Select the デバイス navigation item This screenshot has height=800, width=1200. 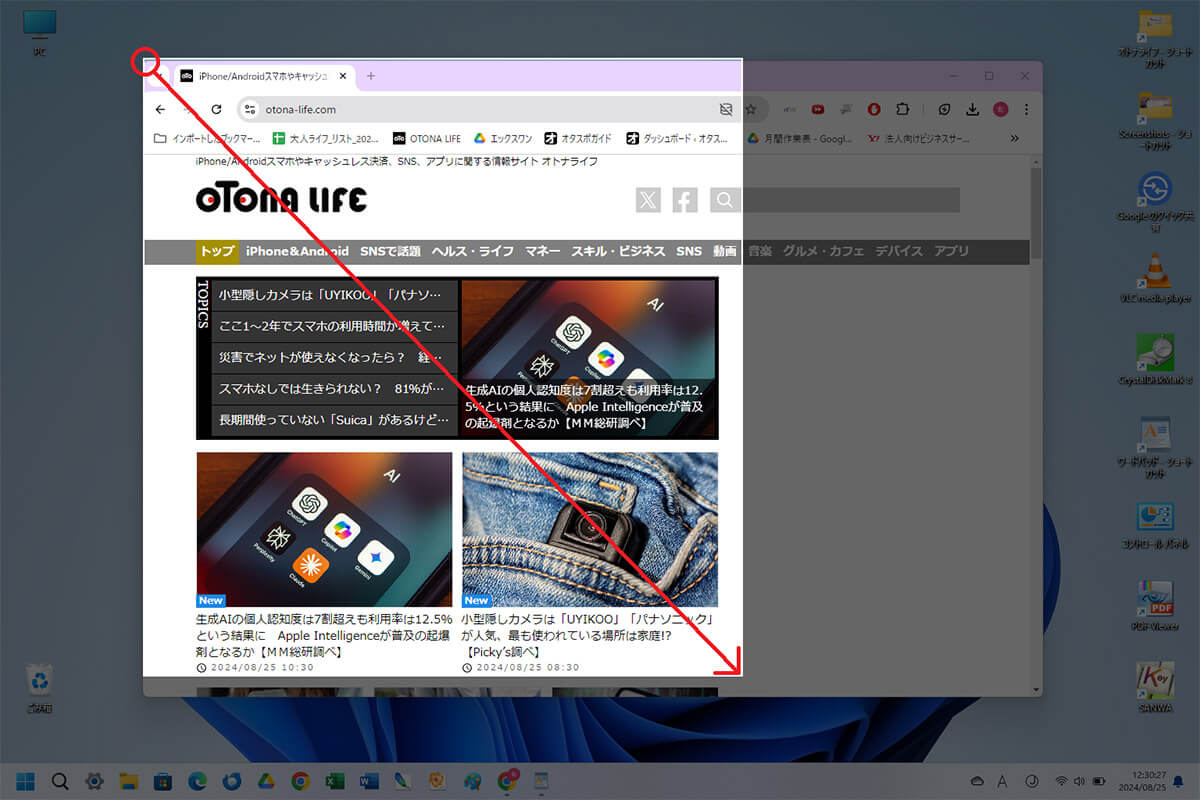[x=899, y=251]
